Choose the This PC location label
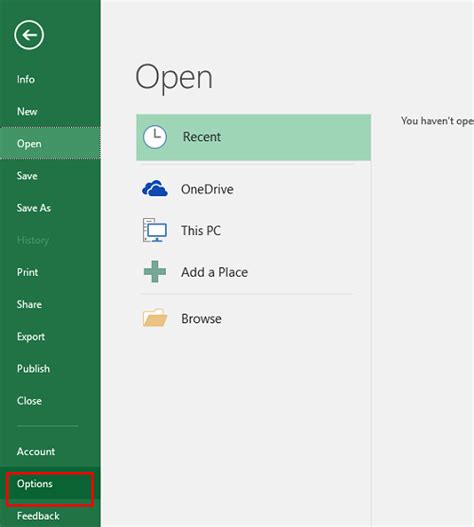474x527 pixels. click(x=201, y=231)
